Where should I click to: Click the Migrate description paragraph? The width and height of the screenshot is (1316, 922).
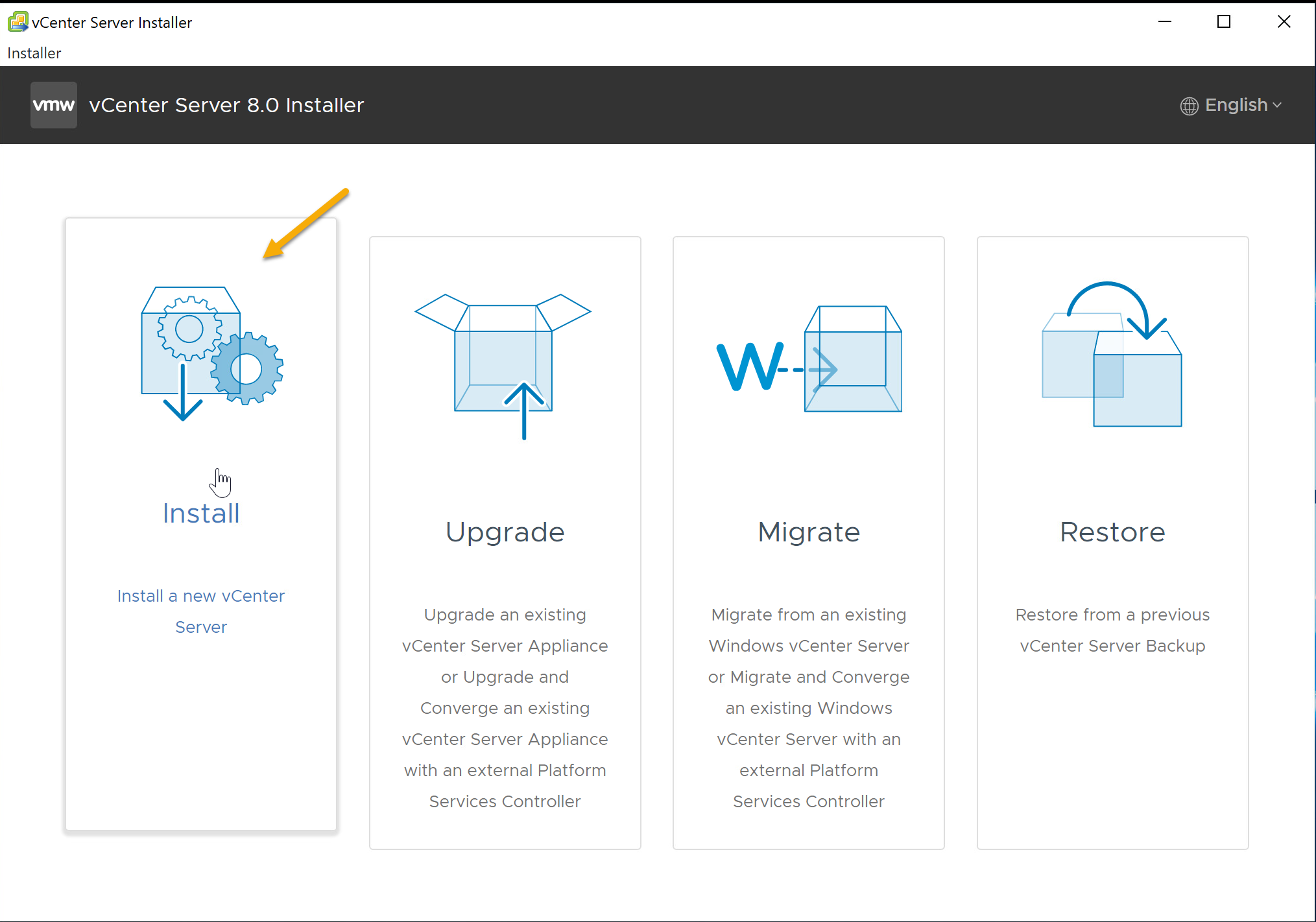pos(809,708)
